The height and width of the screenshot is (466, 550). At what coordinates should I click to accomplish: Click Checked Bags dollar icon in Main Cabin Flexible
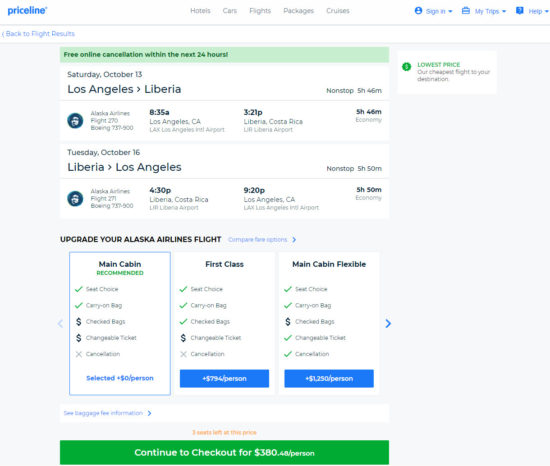pos(288,322)
